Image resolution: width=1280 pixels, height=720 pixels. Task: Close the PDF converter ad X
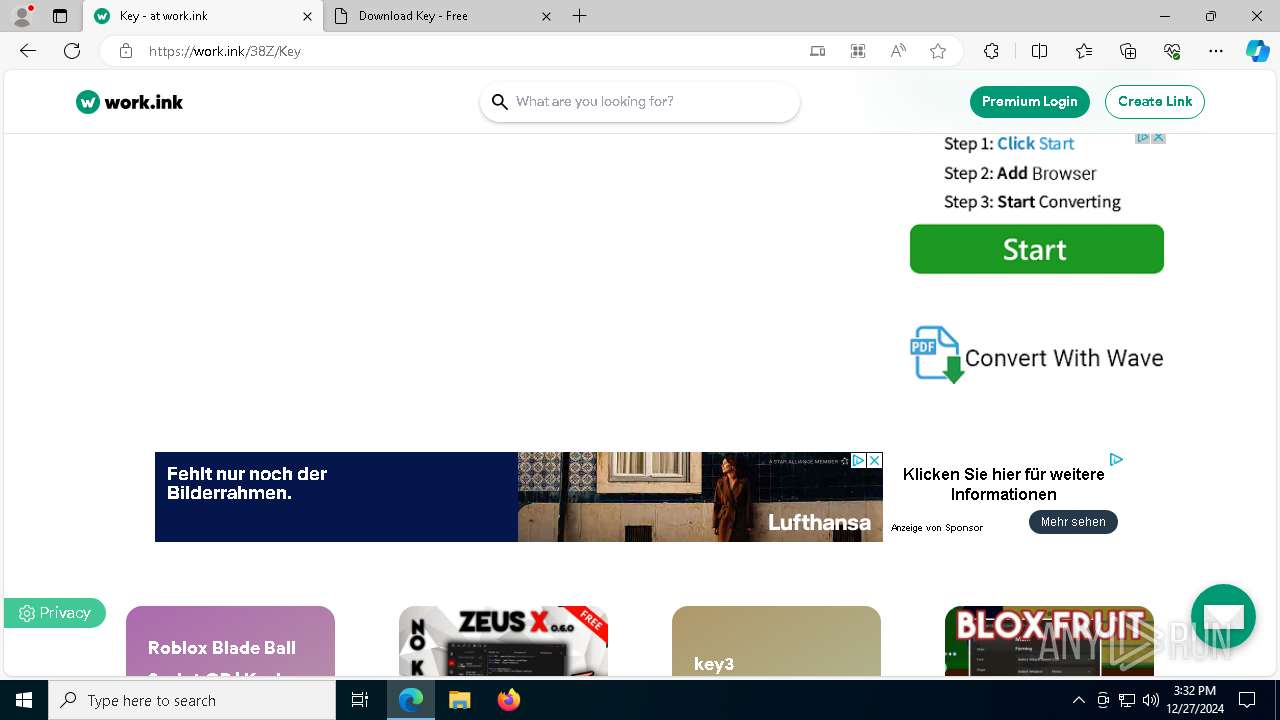coord(1158,138)
